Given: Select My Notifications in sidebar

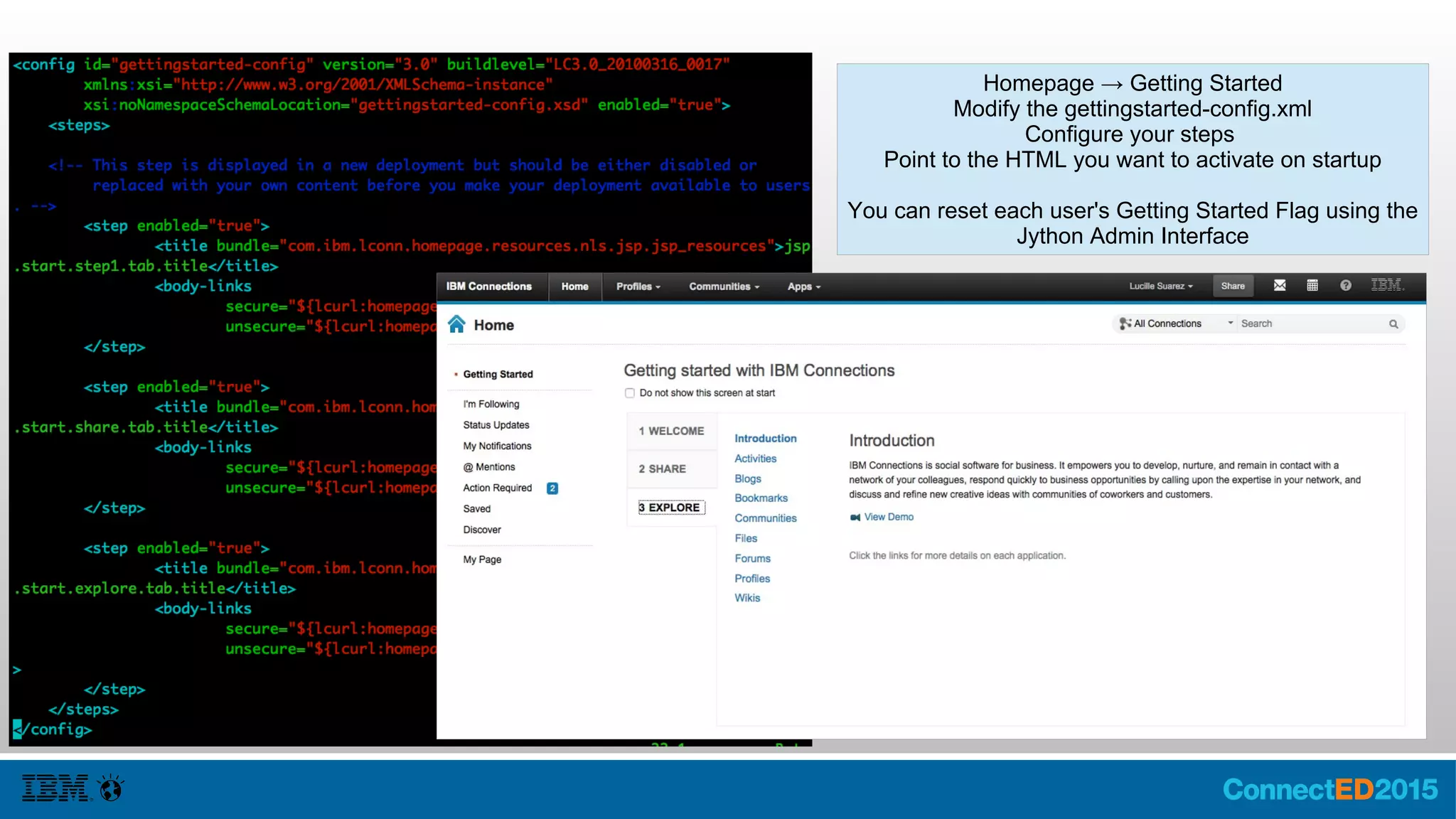Looking at the screenshot, I should [x=497, y=446].
